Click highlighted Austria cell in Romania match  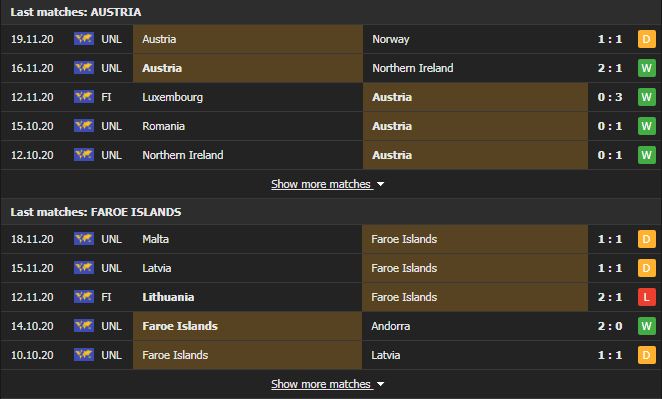click(475, 126)
